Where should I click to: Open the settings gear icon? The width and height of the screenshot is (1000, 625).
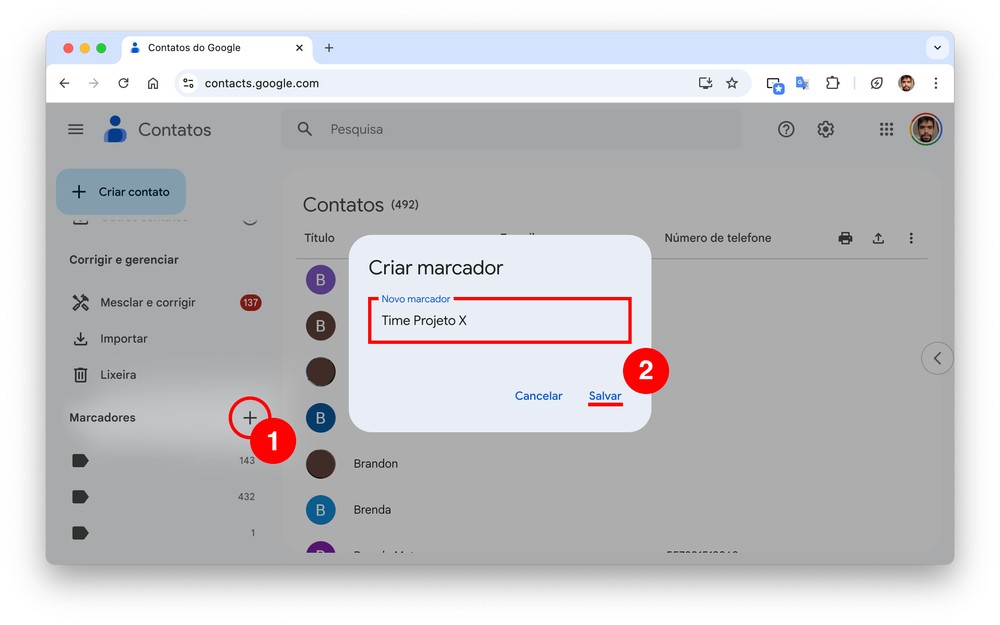point(825,129)
